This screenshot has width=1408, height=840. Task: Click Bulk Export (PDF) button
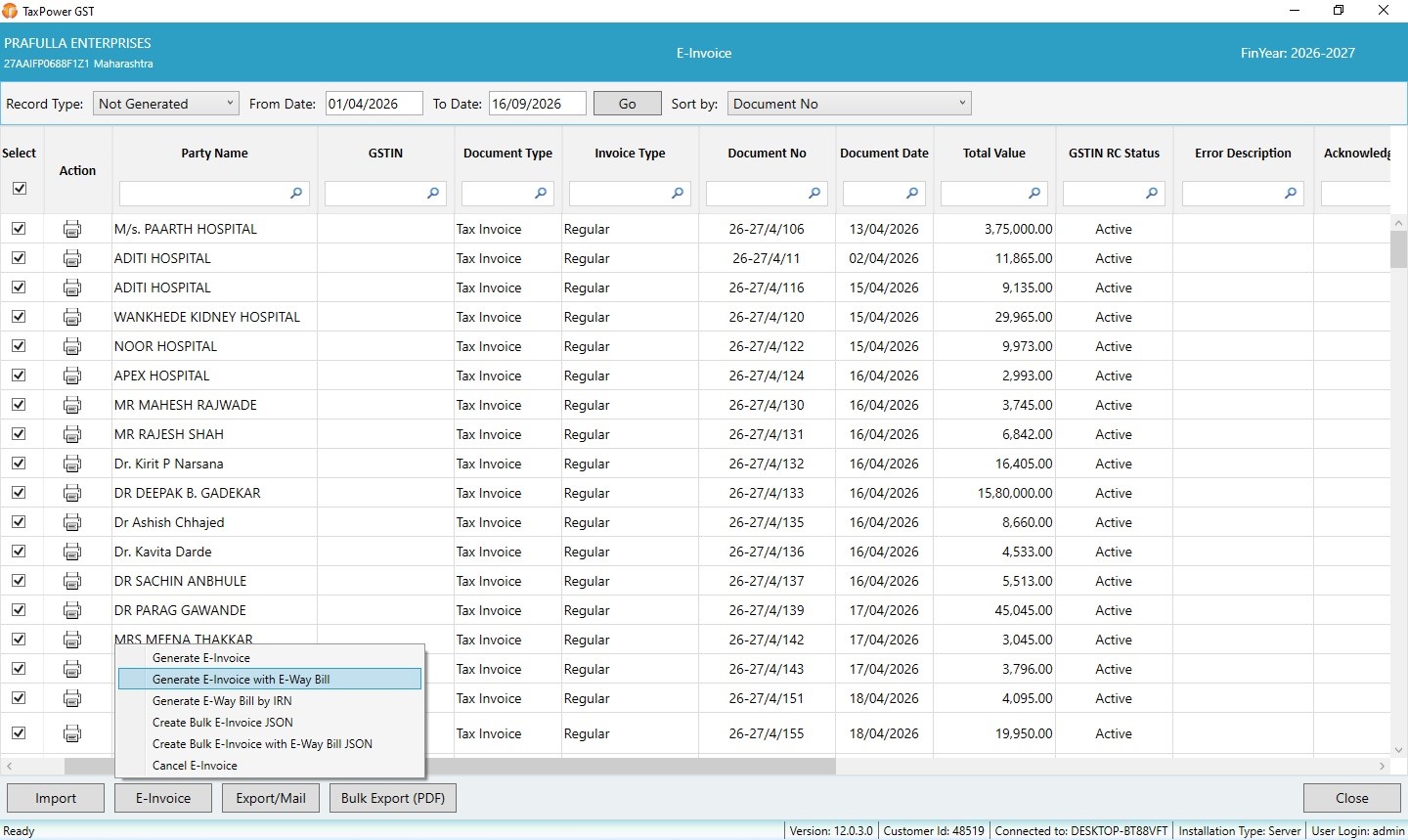point(393,798)
